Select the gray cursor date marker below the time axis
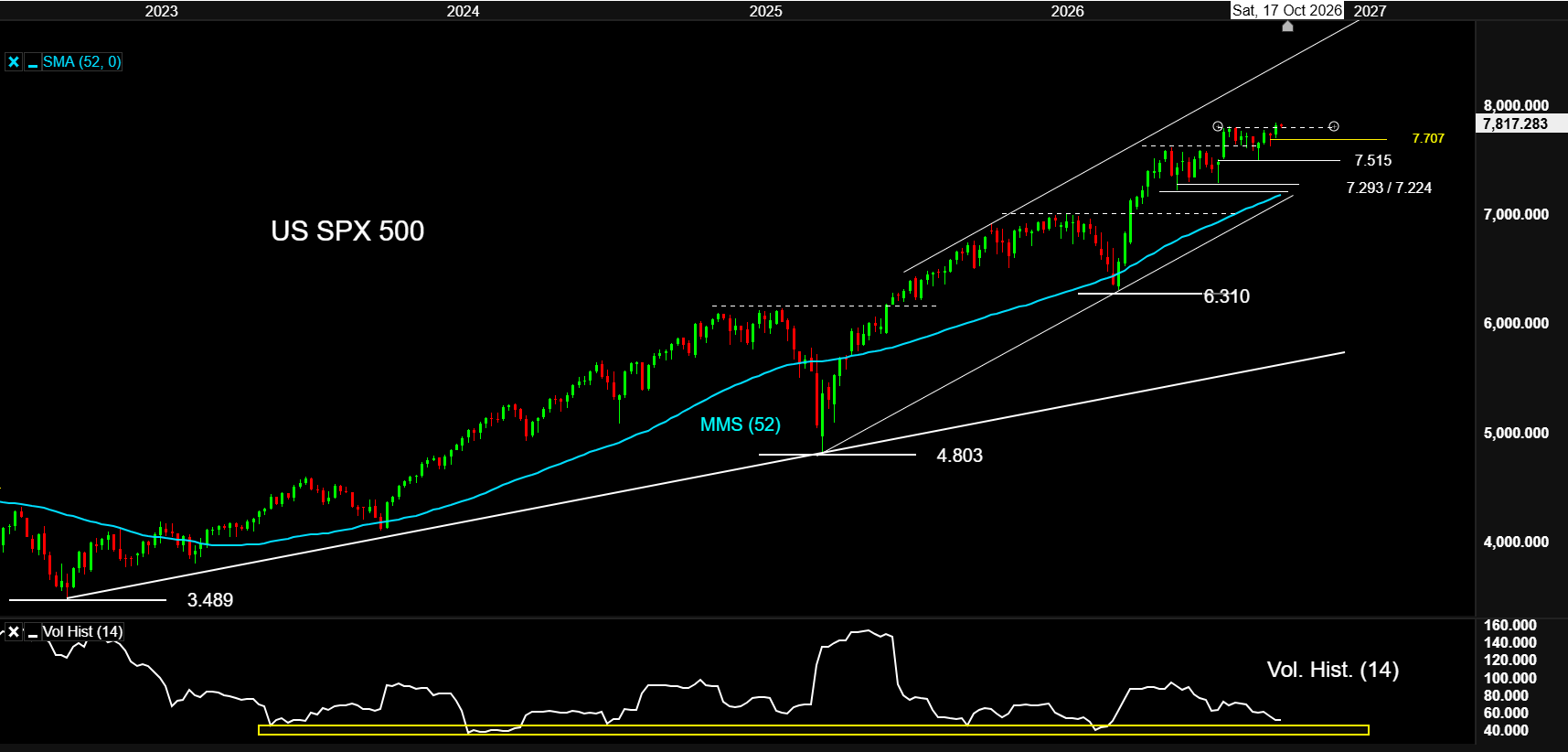This screenshot has height=752, width=1568. [x=1287, y=26]
